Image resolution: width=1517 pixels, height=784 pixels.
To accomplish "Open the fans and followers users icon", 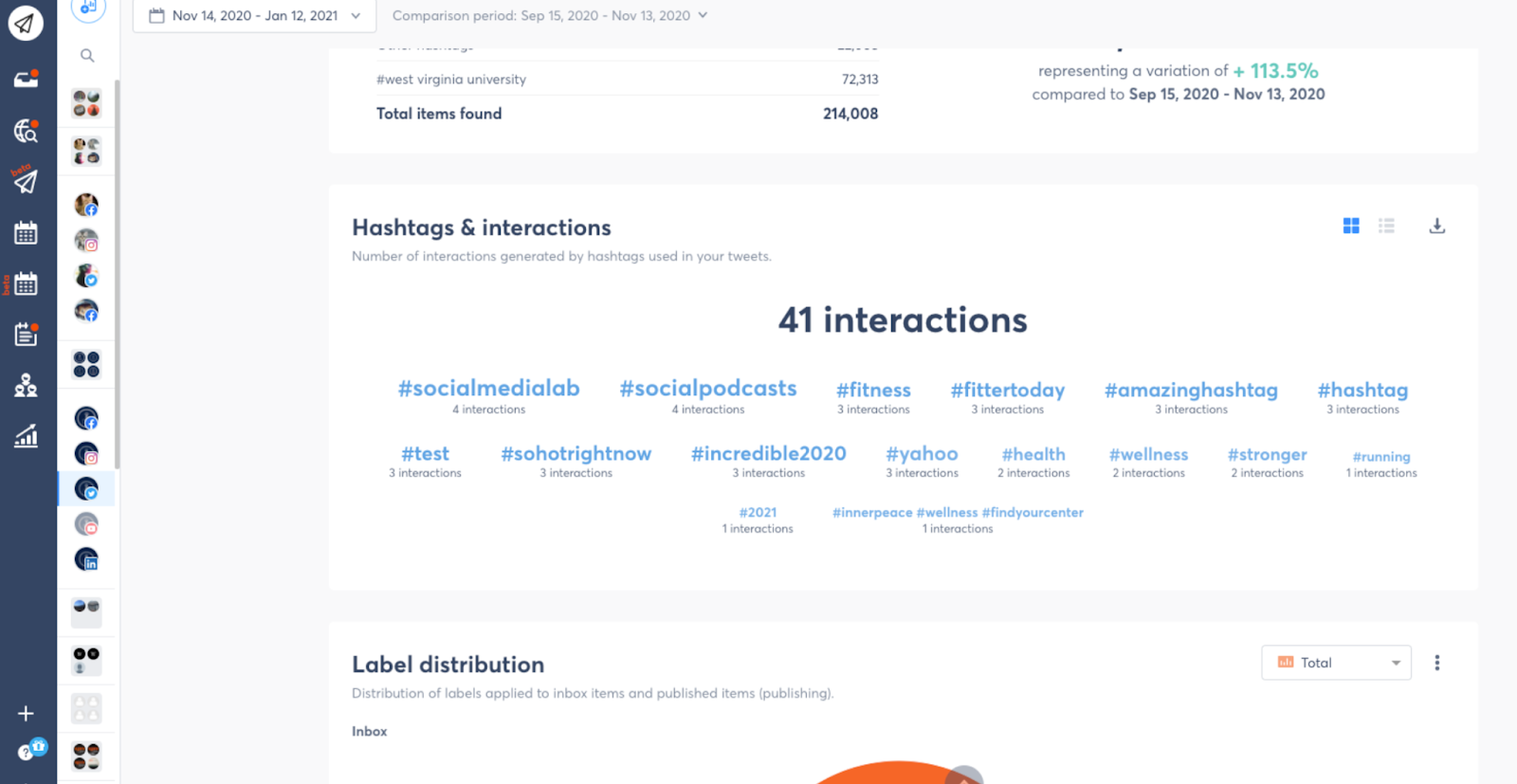I will point(26,385).
